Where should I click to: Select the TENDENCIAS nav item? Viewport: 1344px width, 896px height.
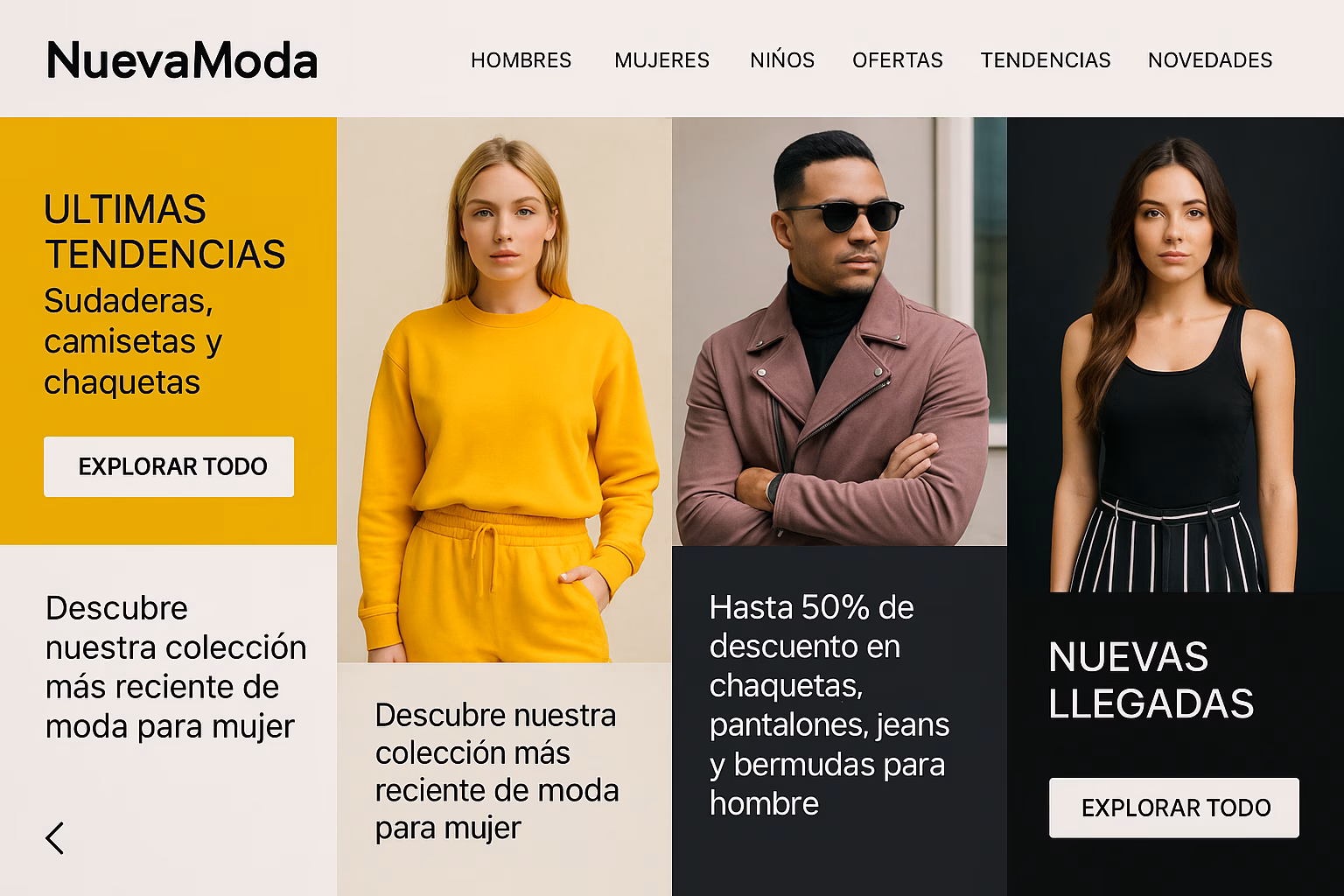(x=1046, y=60)
